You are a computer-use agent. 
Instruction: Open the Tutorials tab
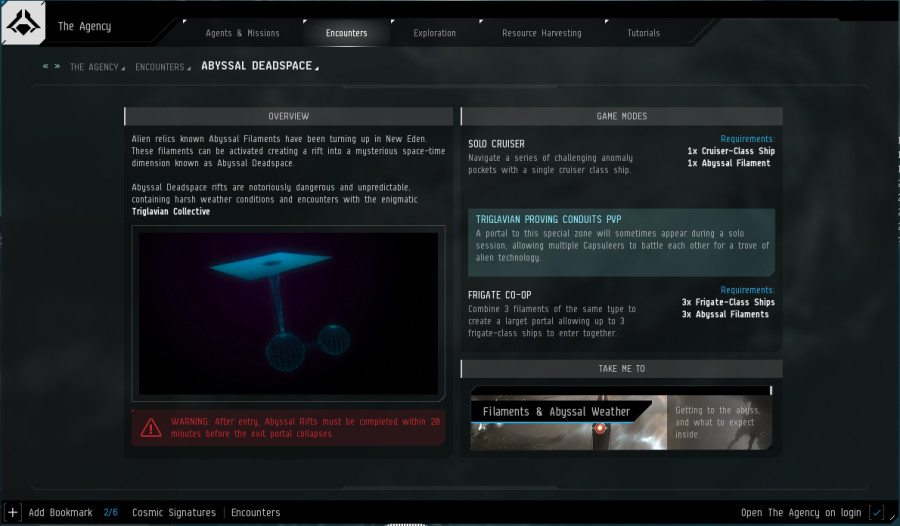tap(643, 33)
